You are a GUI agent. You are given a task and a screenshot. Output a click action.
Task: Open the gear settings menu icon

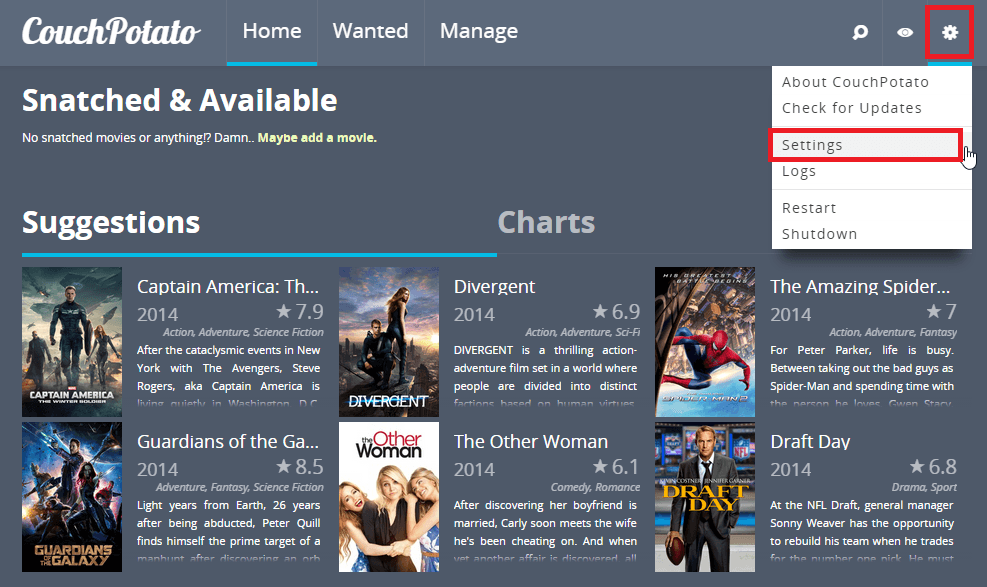[949, 33]
